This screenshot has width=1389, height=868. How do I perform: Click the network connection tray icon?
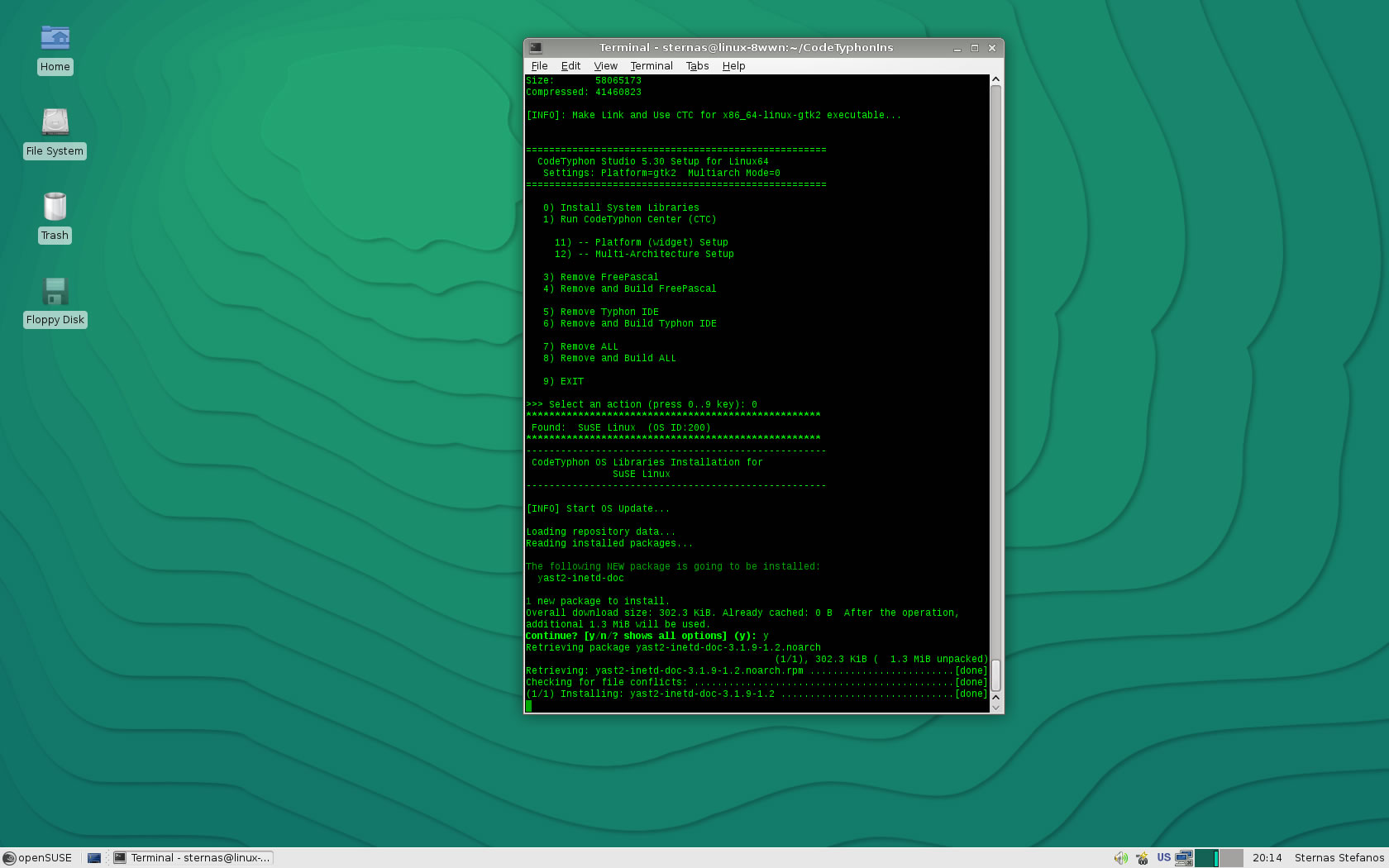click(x=1184, y=858)
